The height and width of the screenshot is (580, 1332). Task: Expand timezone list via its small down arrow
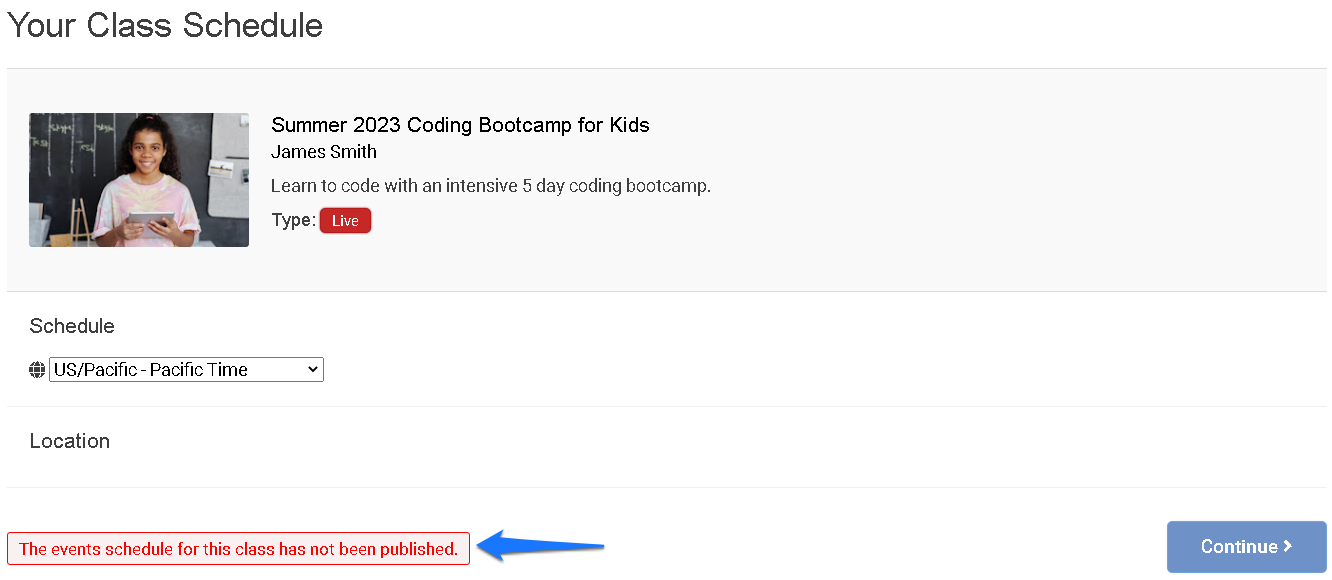click(x=313, y=370)
